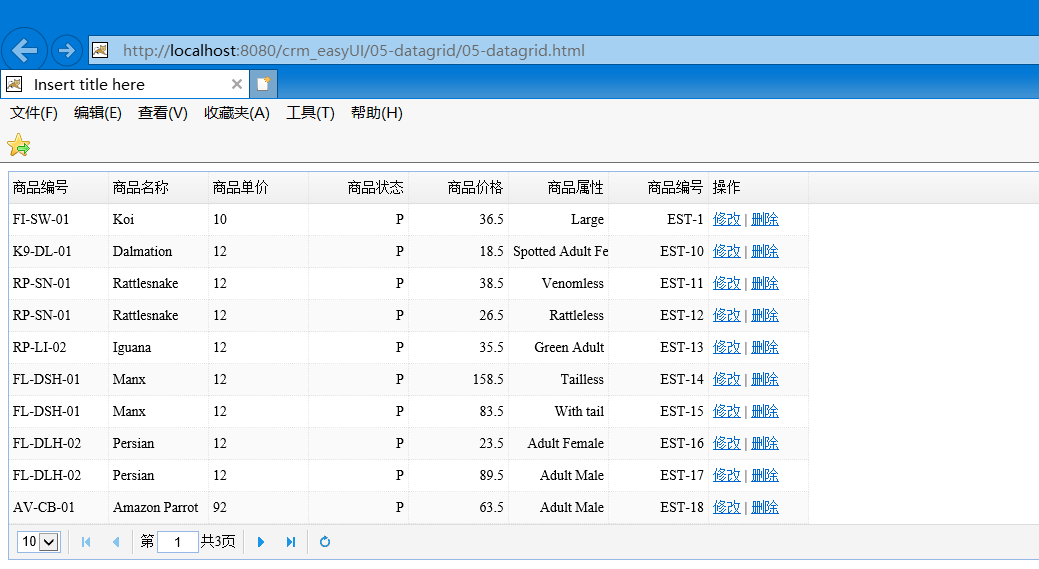Click the add-to-favorites star icon
Image resolution: width=1039 pixels, height=569 pixels.
pyautogui.click(x=19, y=145)
